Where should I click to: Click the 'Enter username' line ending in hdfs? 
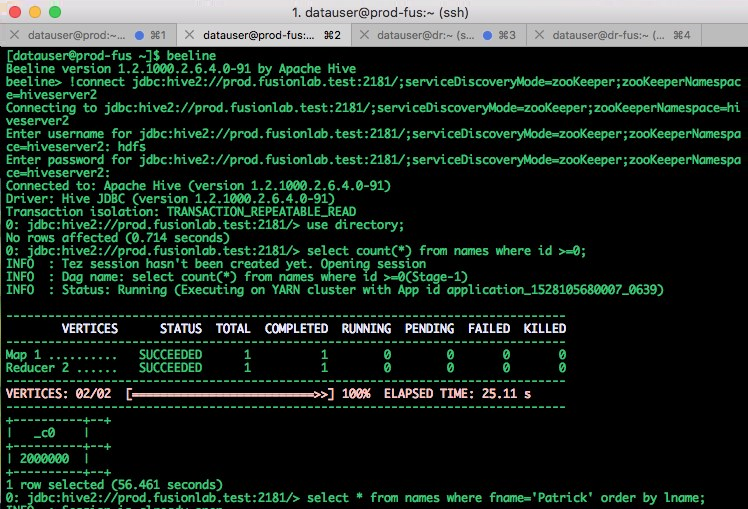click(x=373, y=140)
